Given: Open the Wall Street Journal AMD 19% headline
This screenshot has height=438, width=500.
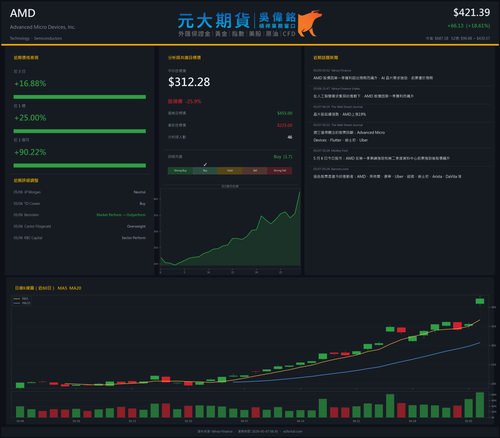Looking at the screenshot, I should click(339, 114).
